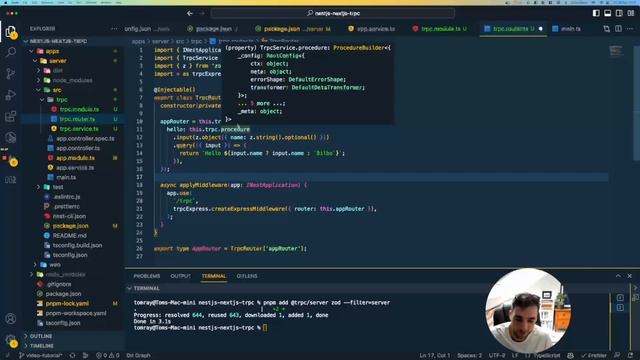Screen dimensions: 640x360
Task: Click the split editor right icon
Action: (618, 29)
